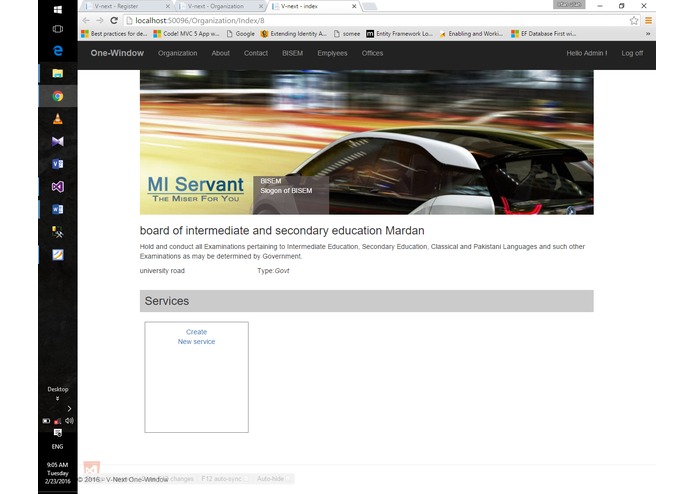Click the Hello Admin ! account link
Viewport: 695px width, 494px height.
click(587, 53)
